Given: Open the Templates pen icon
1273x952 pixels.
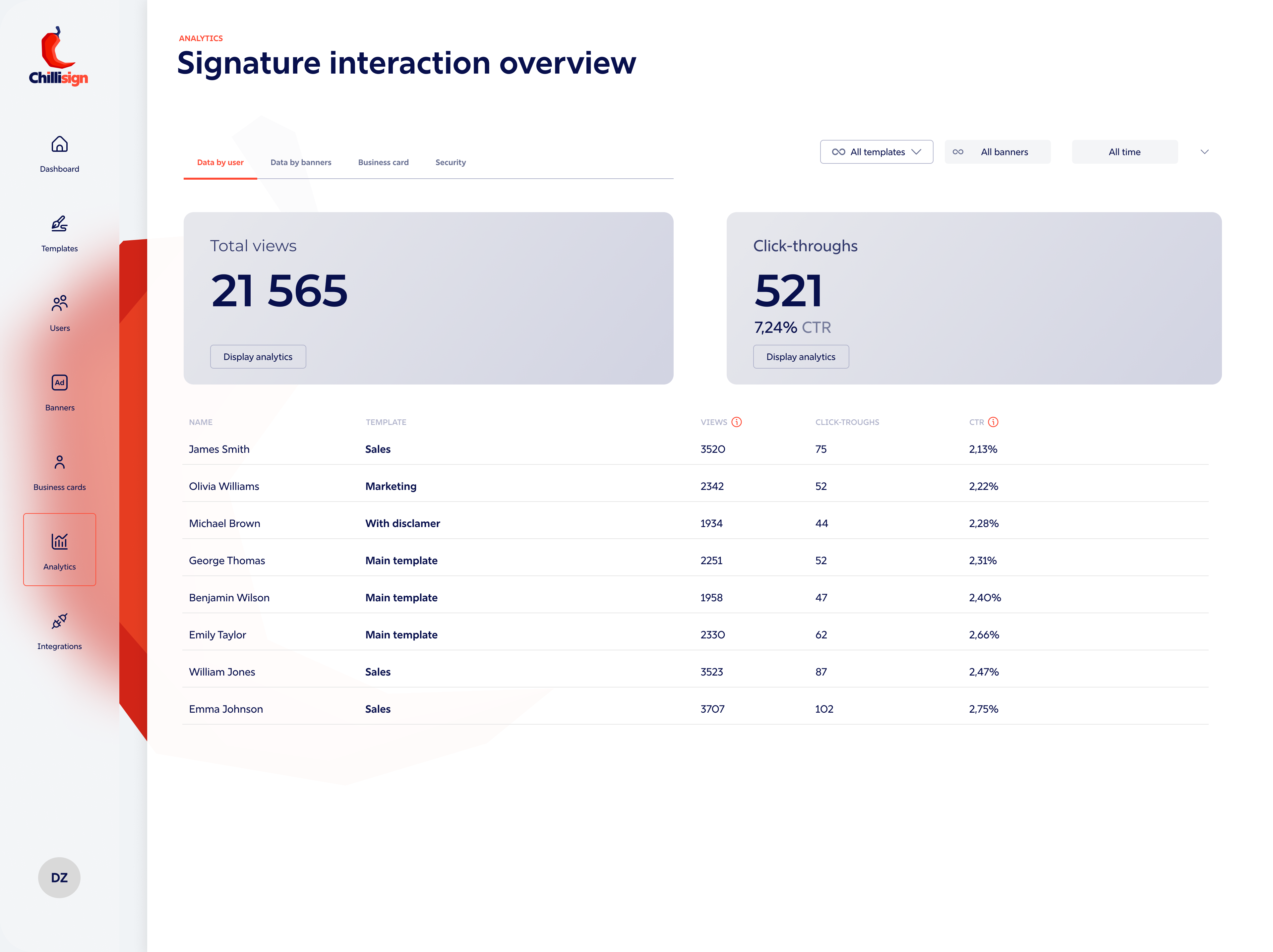Looking at the screenshot, I should tap(59, 223).
